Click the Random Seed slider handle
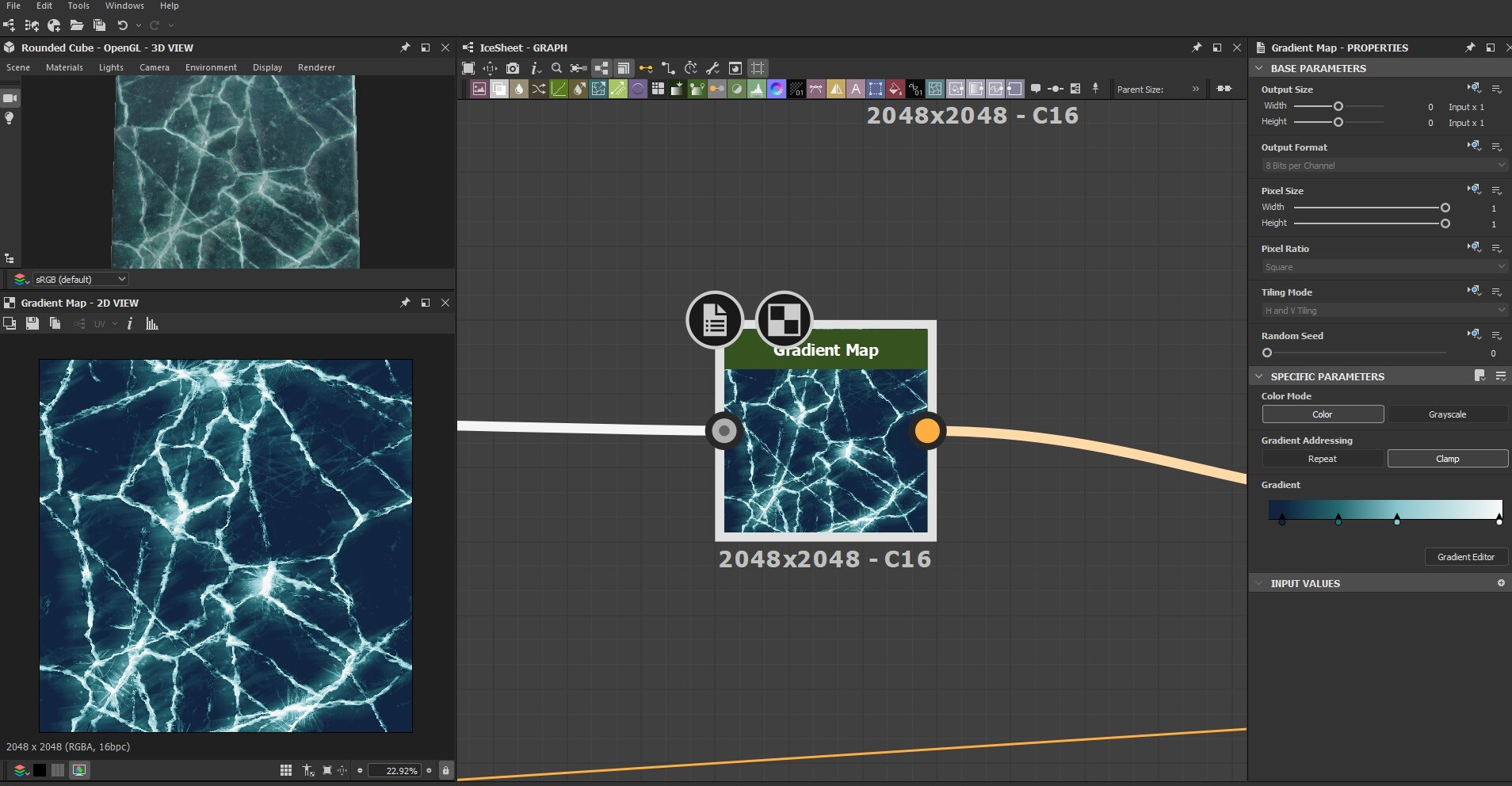Screen dimensions: 1512x786 [1267, 353]
